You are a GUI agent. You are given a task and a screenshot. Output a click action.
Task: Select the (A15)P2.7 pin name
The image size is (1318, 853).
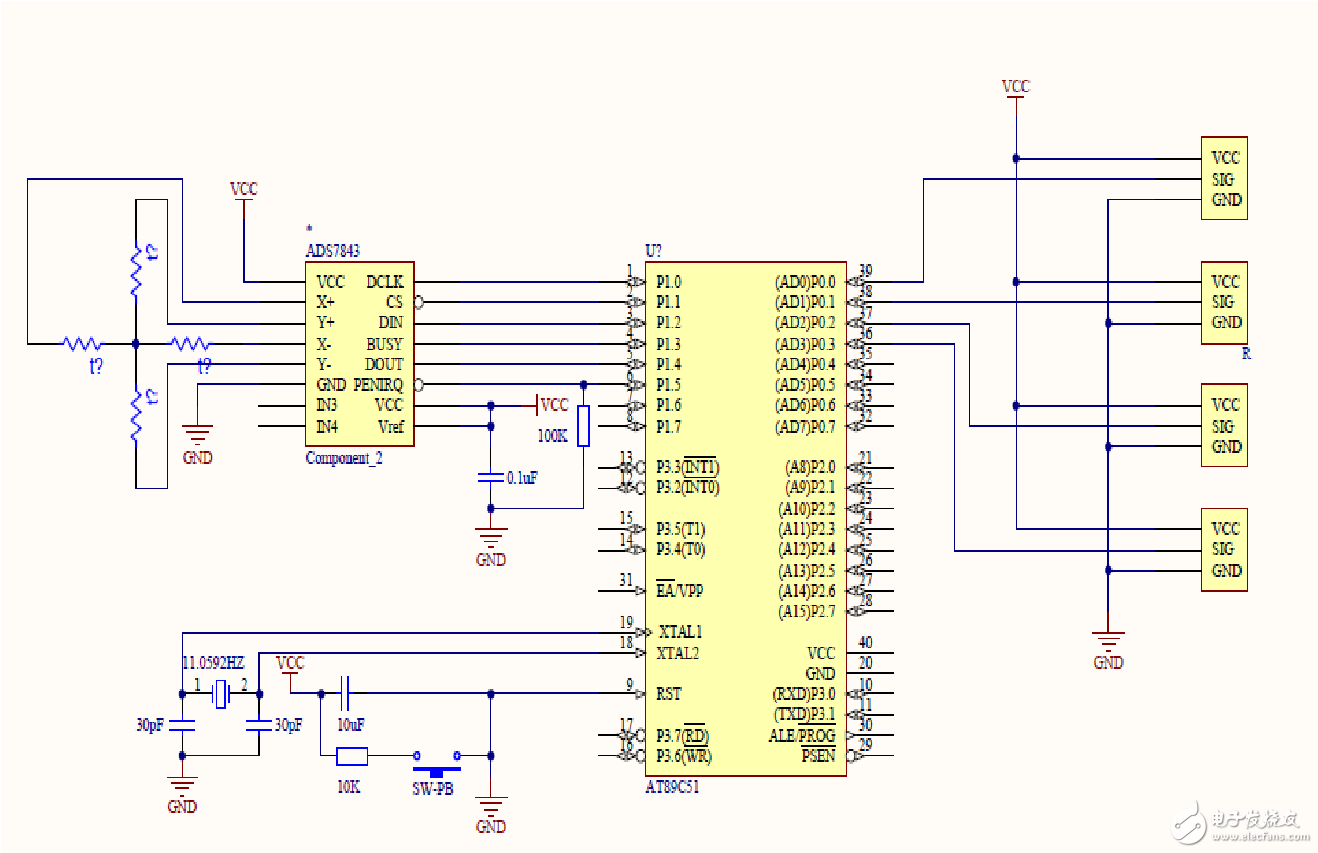[807, 611]
